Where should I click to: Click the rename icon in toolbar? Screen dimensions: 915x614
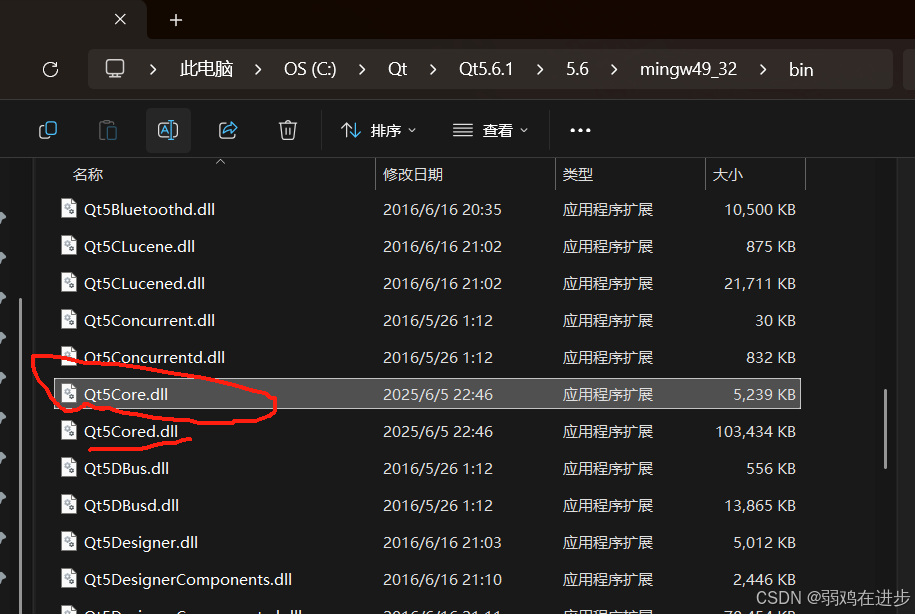pyautogui.click(x=168, y=130)
